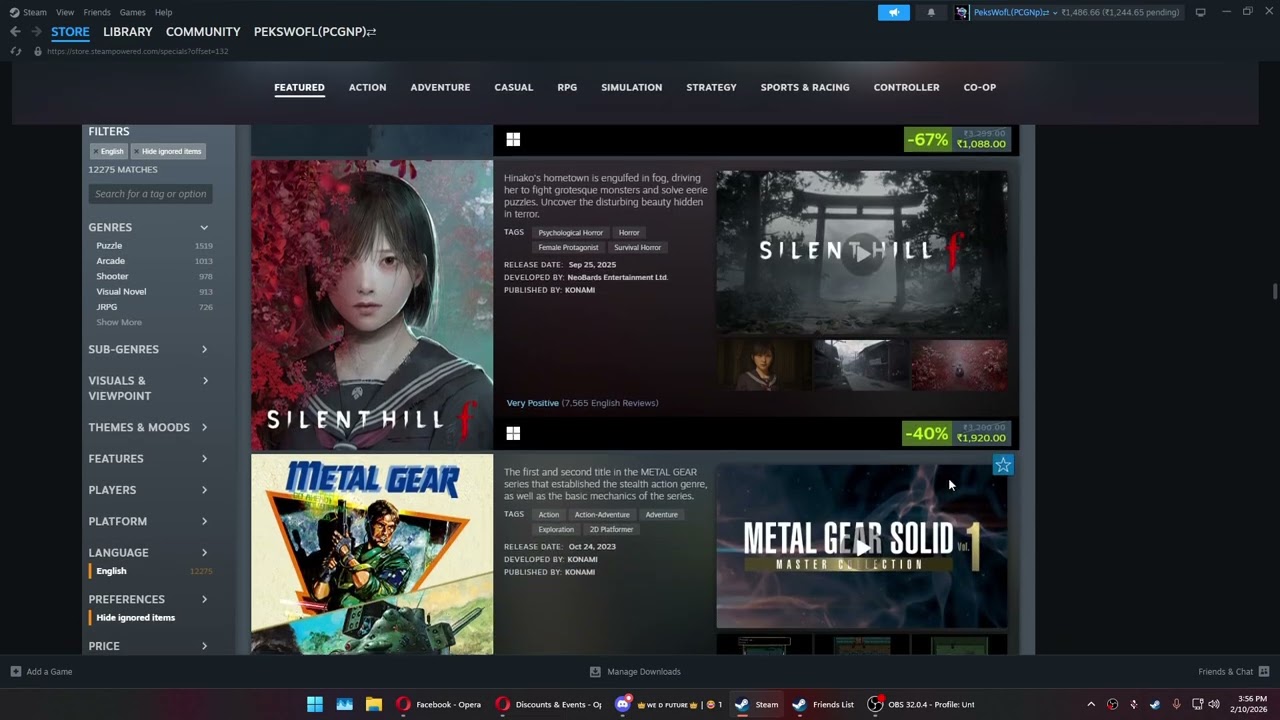This screenshot has width=1280, height=720.
Task: Go forward with the right arrow
Action: click(35, 32)
